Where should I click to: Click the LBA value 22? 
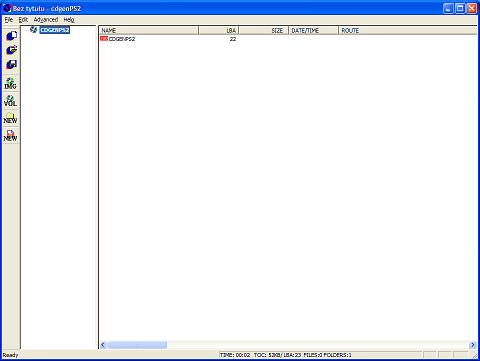click(233, 39)
